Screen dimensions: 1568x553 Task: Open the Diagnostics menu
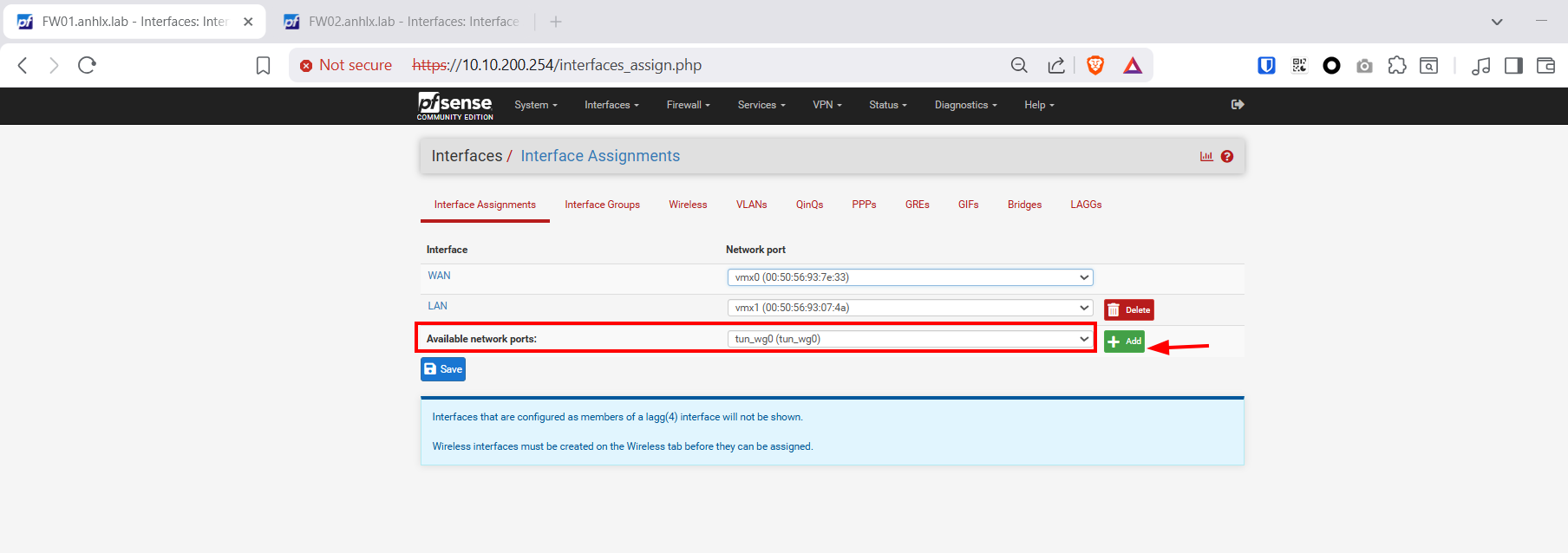click(965, 105)
